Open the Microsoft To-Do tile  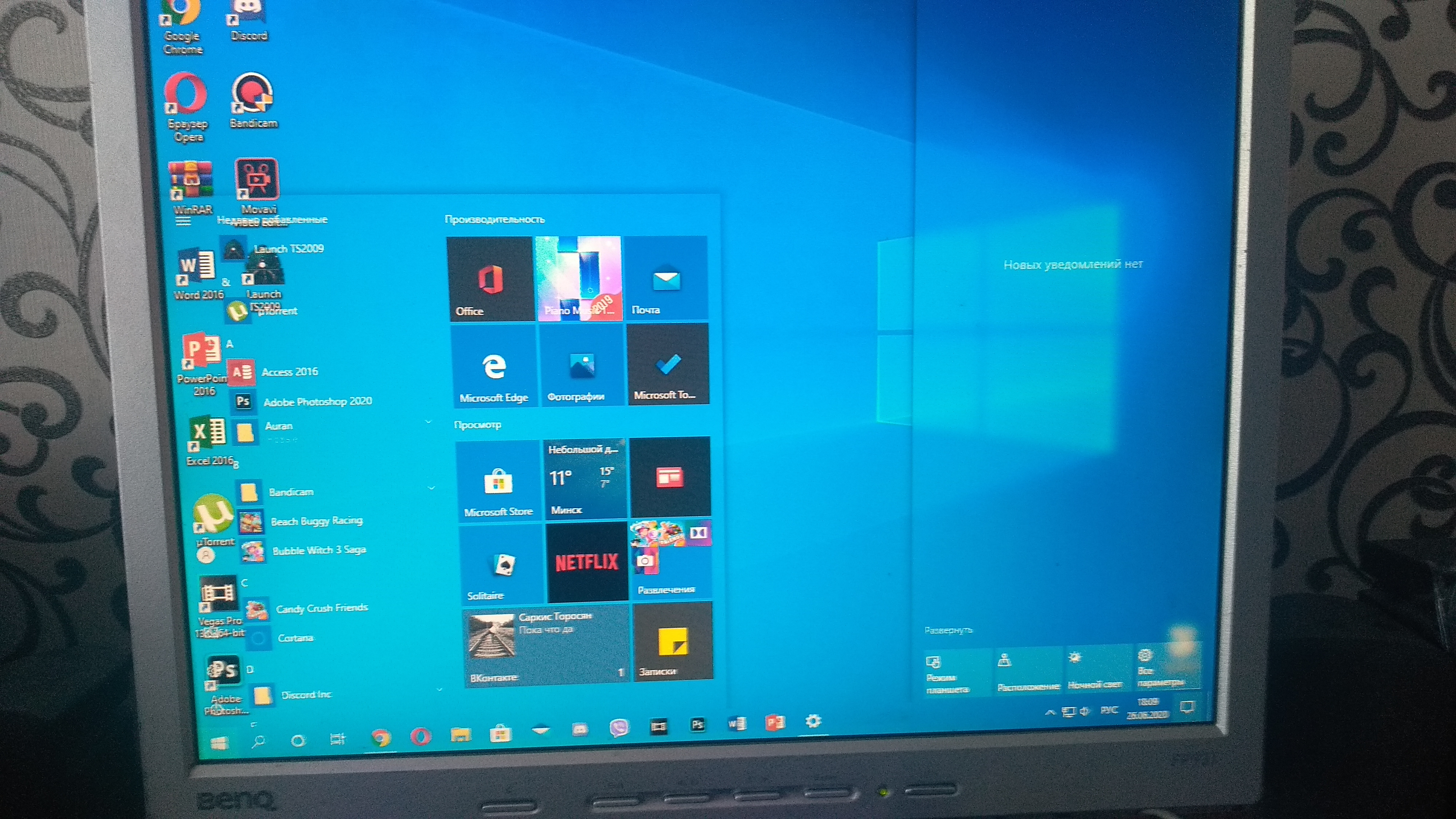point(668,363)
